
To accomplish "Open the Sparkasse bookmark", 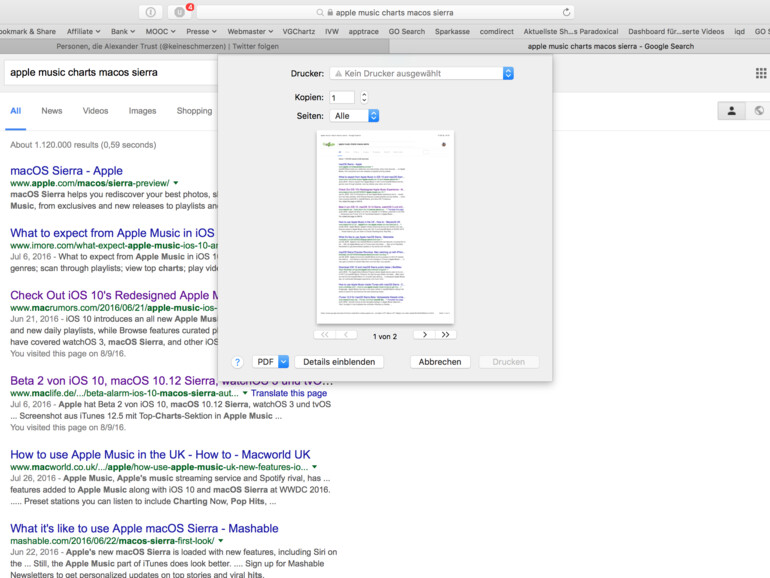I will coord(452,31).
